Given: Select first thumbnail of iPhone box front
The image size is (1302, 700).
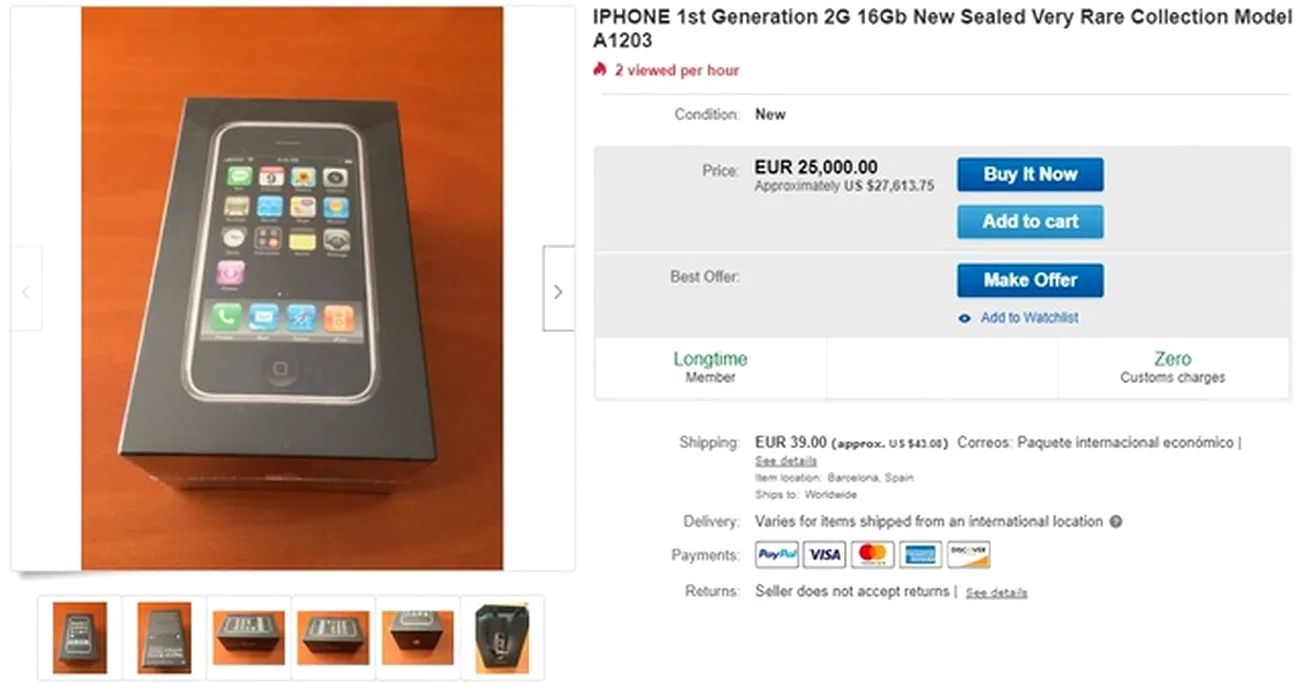Looking at the screenshot, I should [80, 638].
